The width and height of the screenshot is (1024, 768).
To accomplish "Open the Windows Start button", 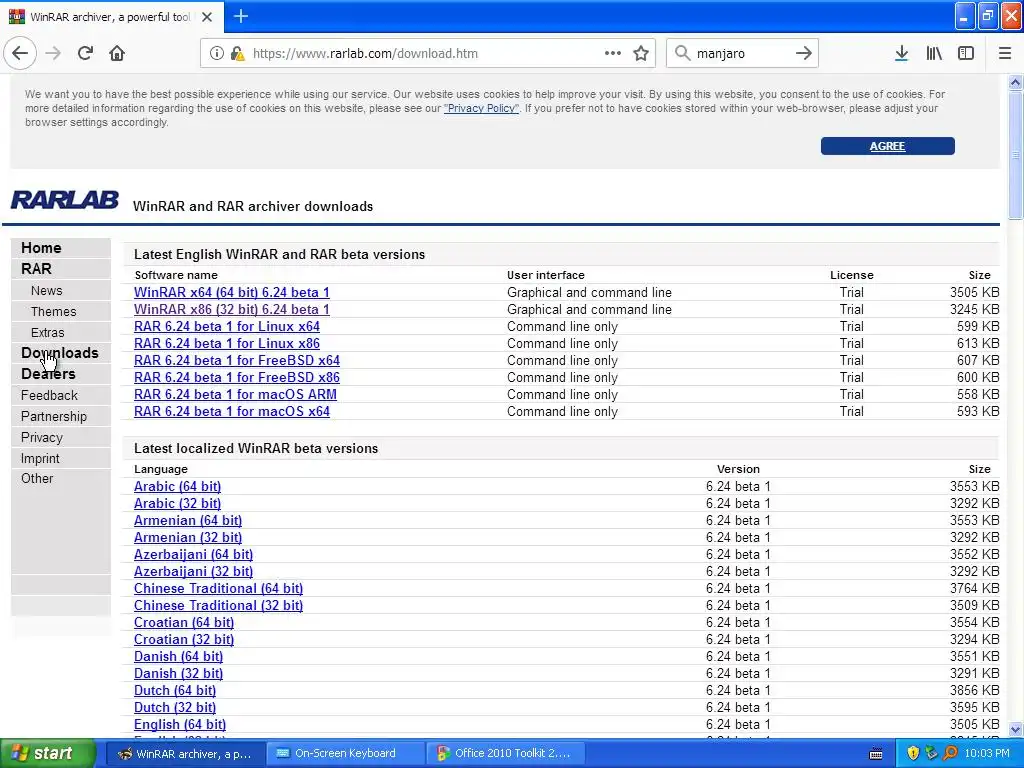I will [48, 753].
